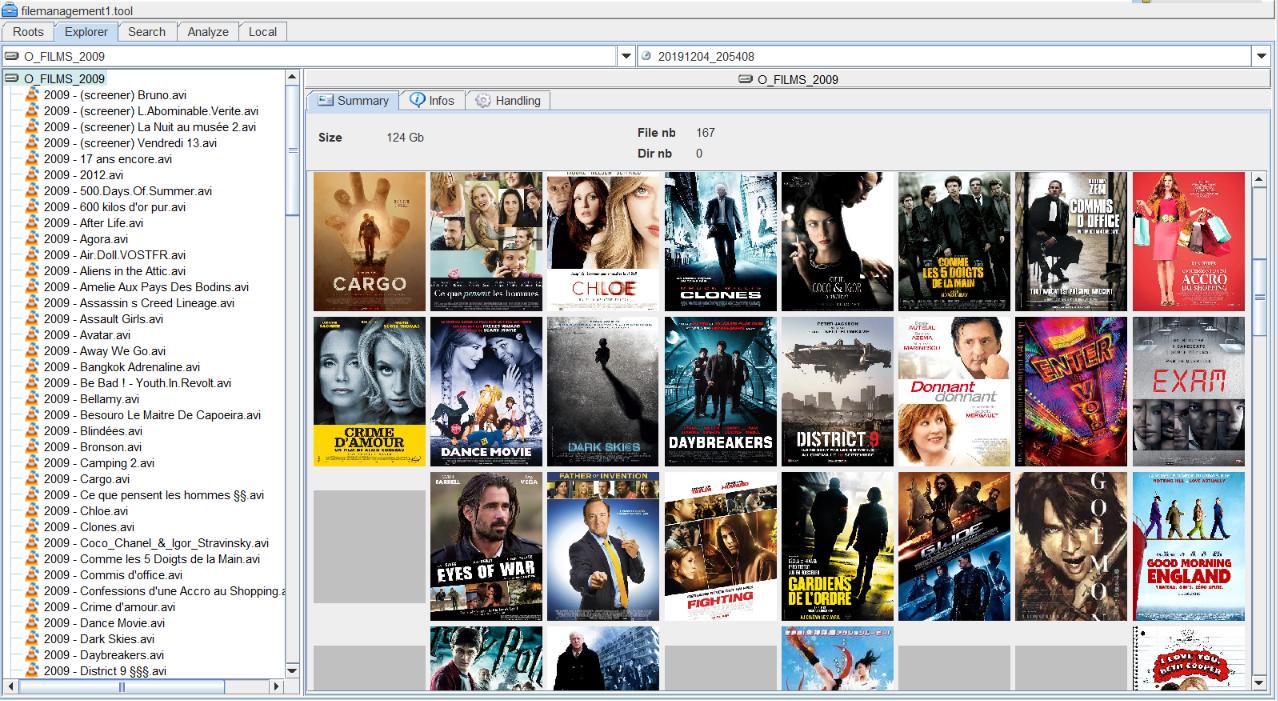Select '2009 - Crime d'amour.avi' file
This screenshot has height=701, width=1278.
click(x=109, y=607)
